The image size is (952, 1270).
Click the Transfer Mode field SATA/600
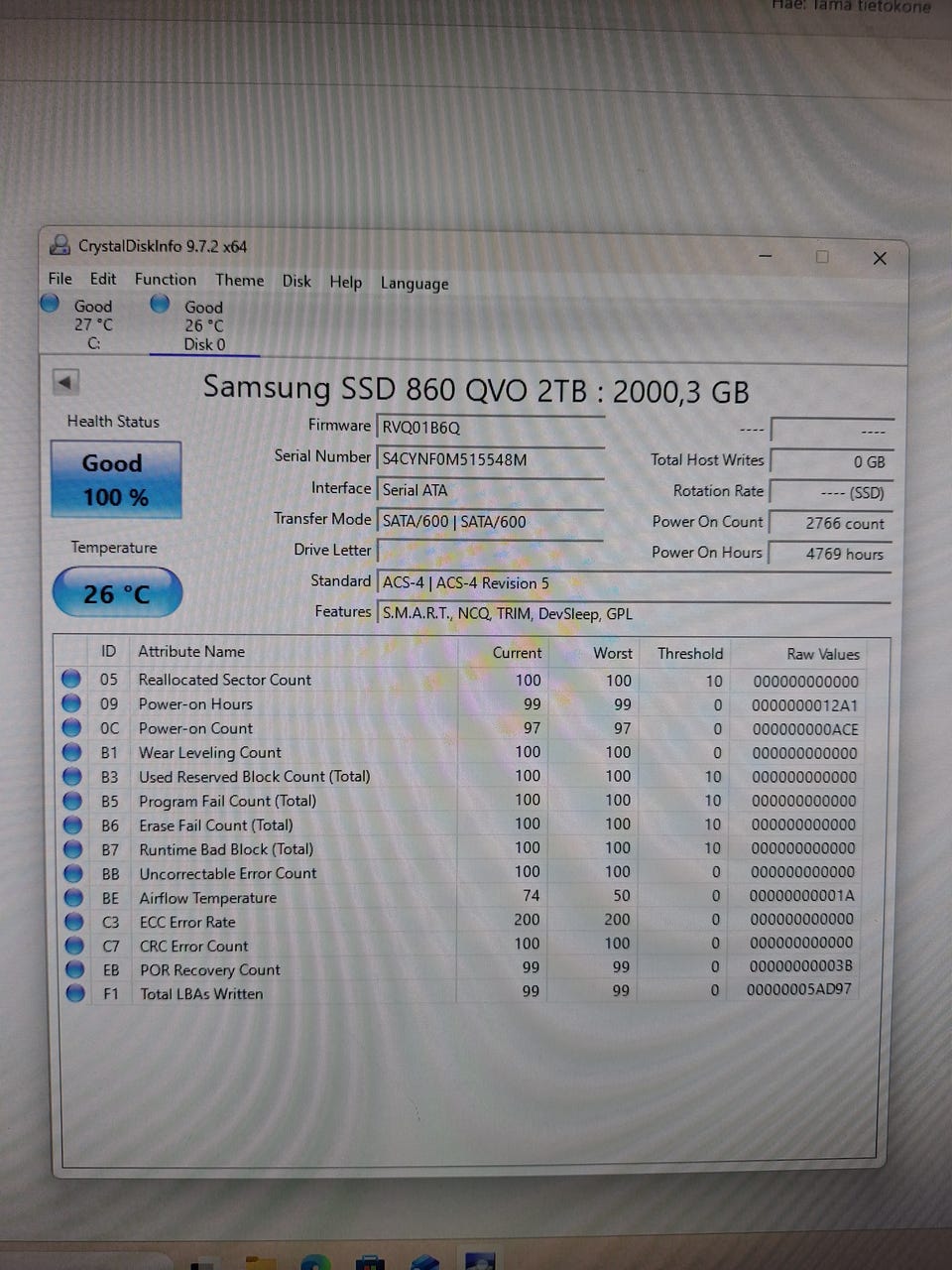[x=491, y=521]
